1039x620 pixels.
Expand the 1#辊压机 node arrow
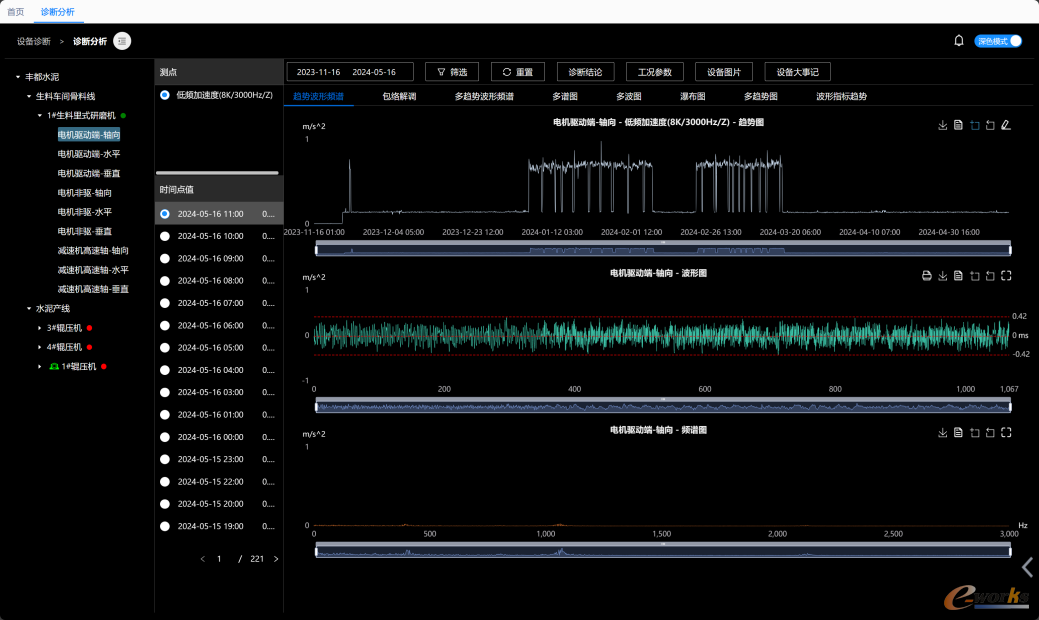pos(40,366)
